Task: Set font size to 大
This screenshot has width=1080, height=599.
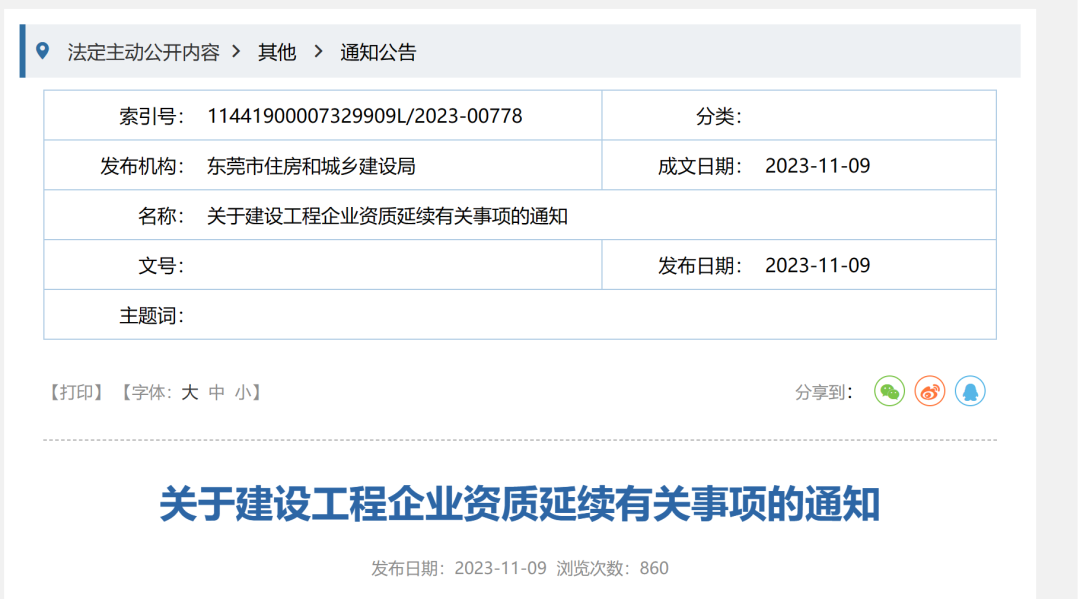Action: (189, 392)
